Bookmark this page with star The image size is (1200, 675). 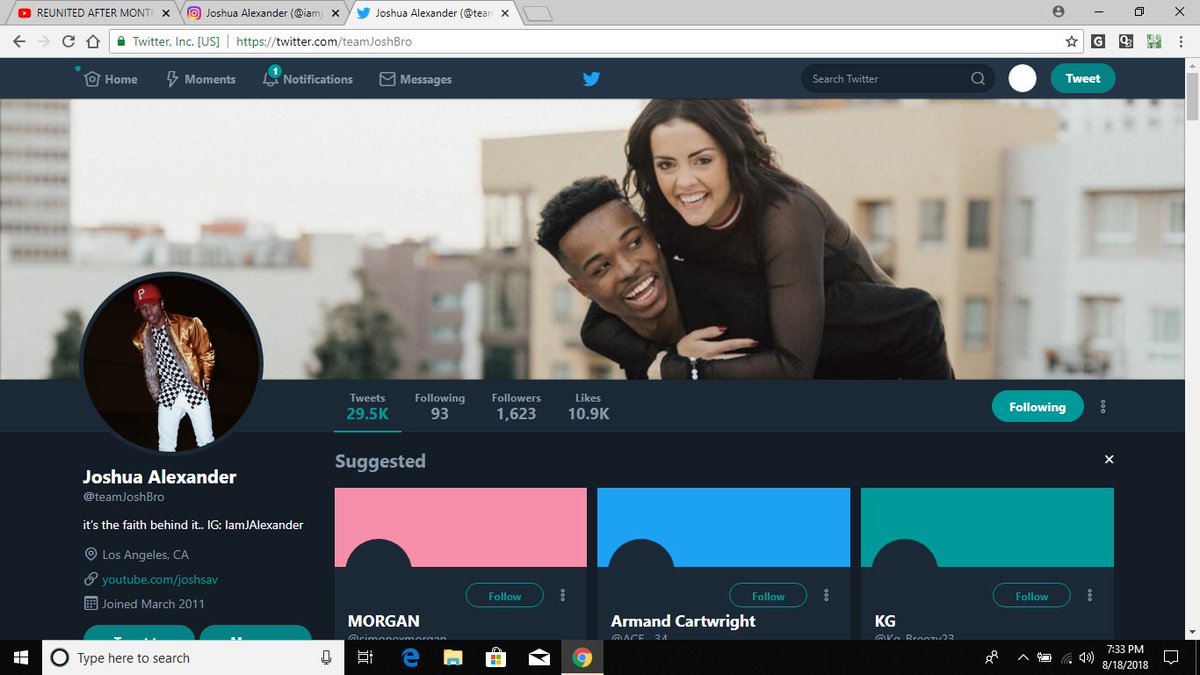tap(1071, 41)
